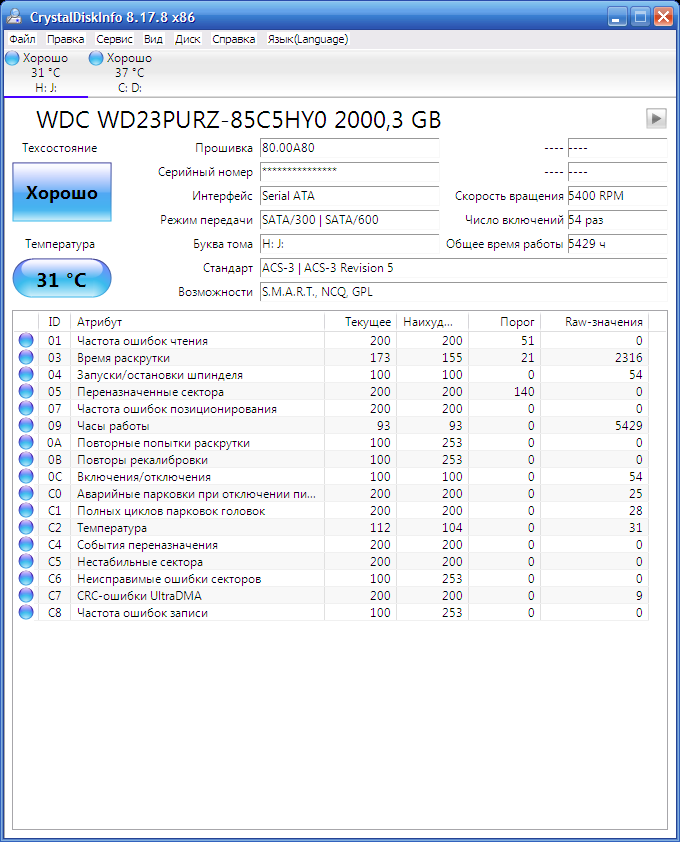This screenshot has height=842, width=680.
Task: Click the CrystalDiskInfo app icon in title bar
Action: point(14,15)
